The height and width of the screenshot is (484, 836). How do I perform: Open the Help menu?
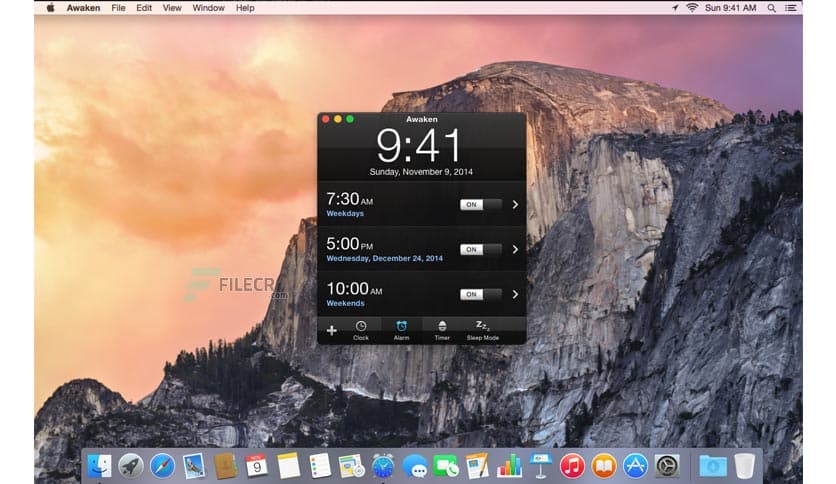click(x=245, y=8)
